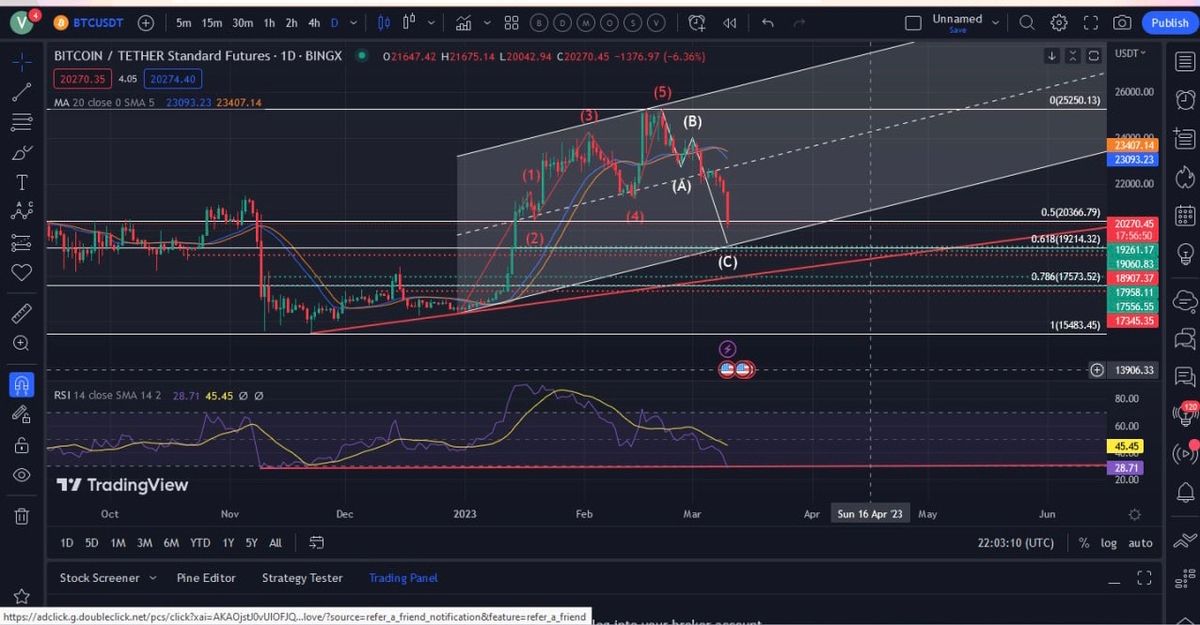Select the Text annotation tool

21,182
